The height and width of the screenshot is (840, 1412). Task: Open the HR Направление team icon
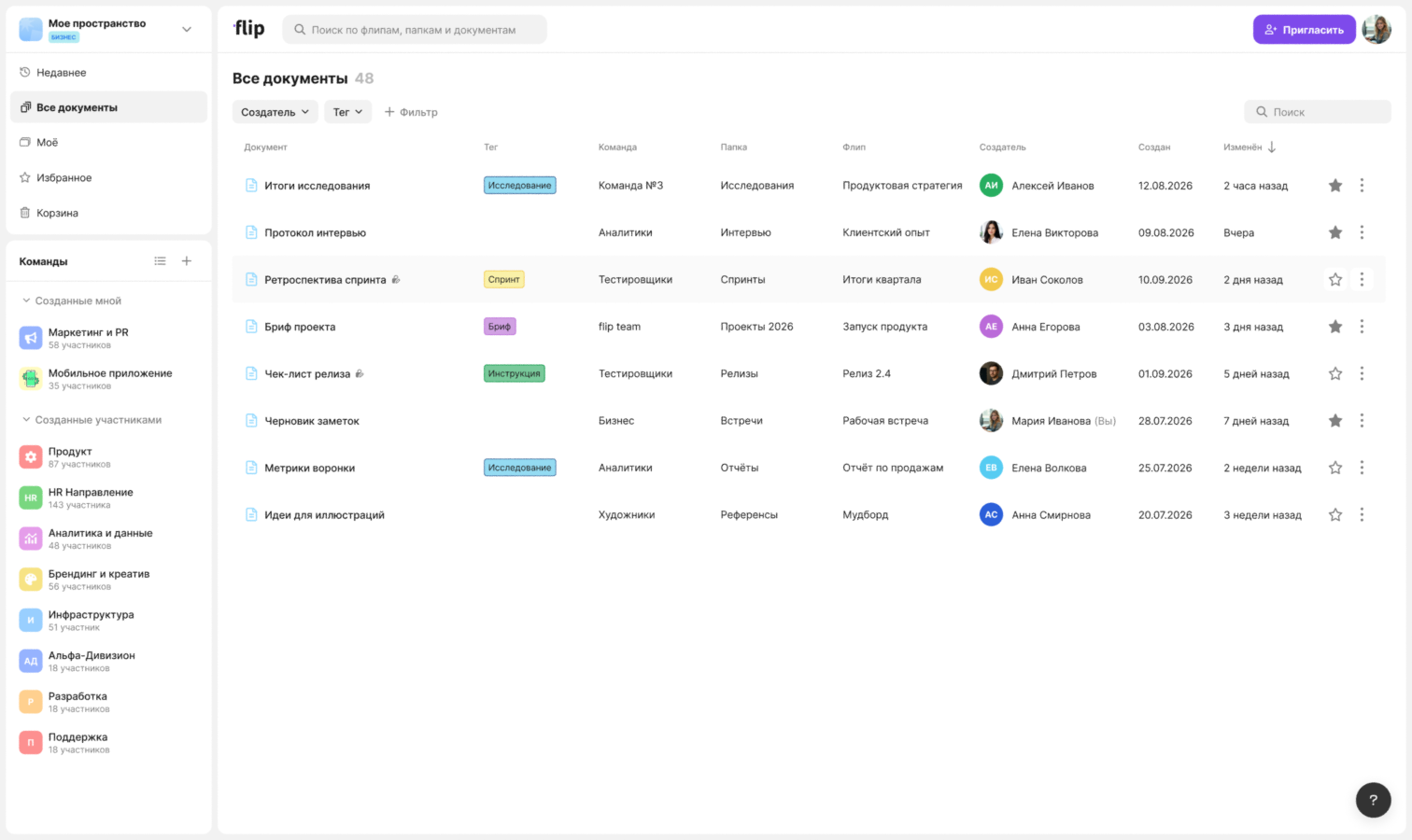click(x=31, y=498)
